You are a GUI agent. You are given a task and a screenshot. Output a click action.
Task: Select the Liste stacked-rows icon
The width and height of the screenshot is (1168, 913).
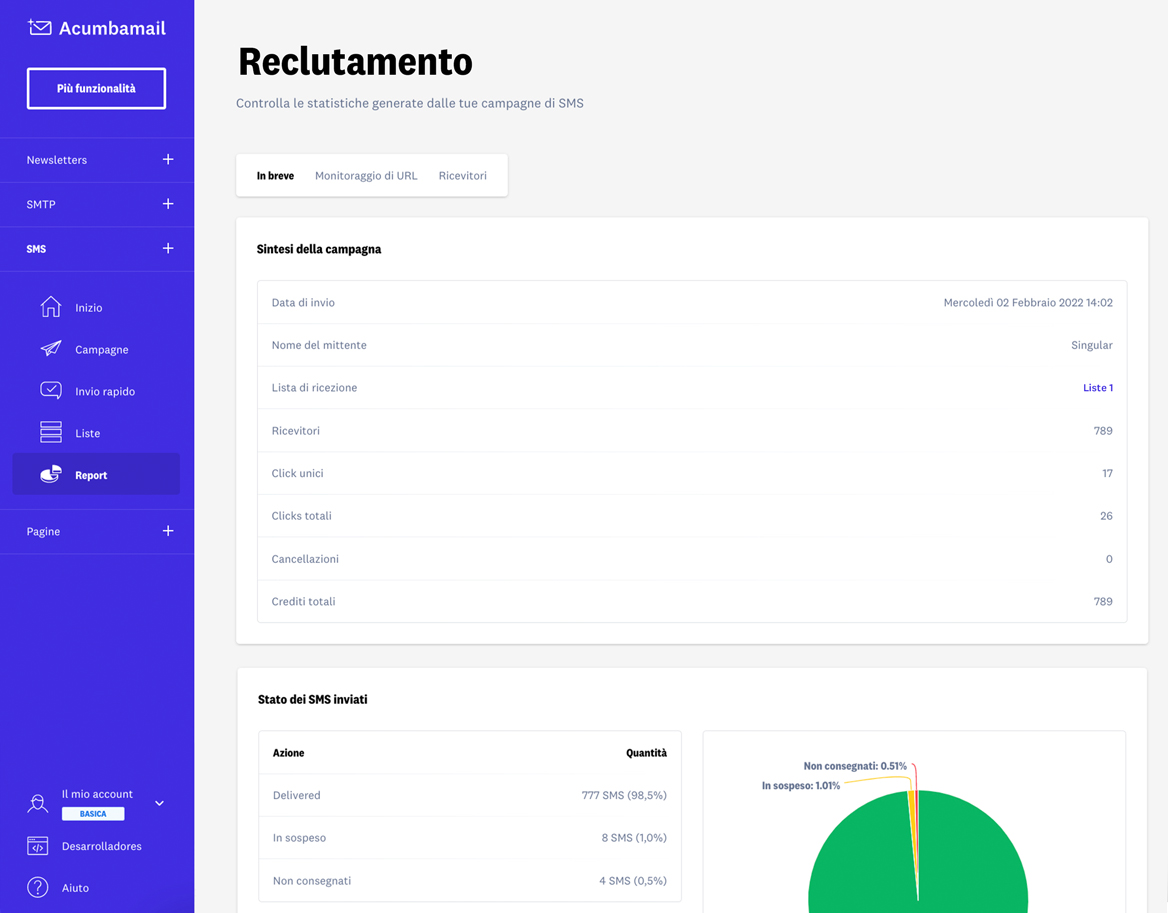(50, 432)
